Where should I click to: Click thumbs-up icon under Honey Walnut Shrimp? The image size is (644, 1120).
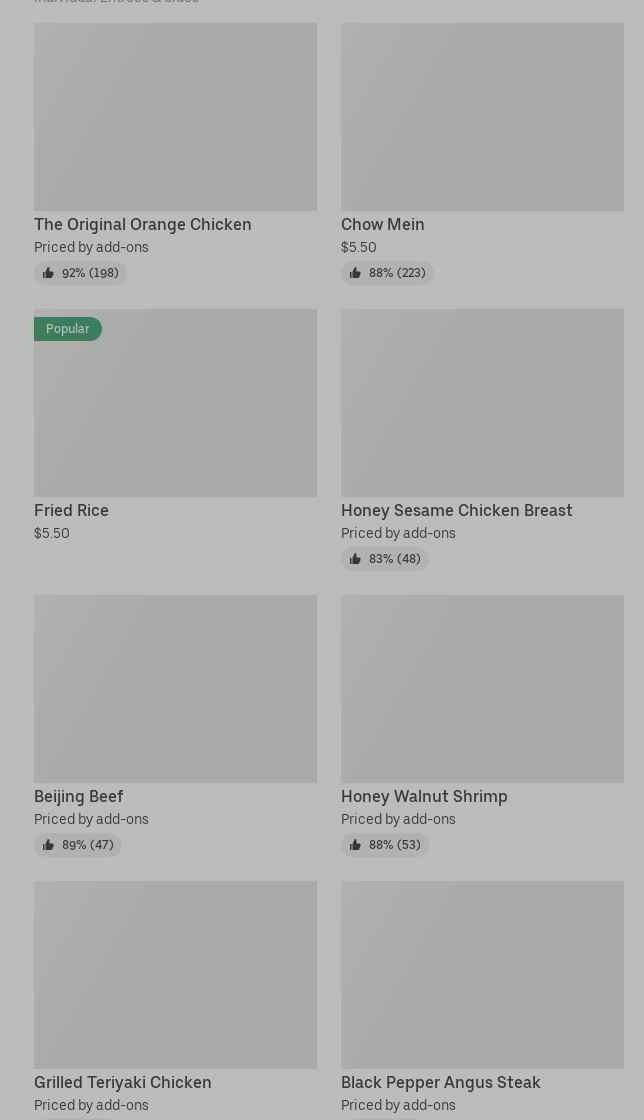pyautogui.click(x=355, y=845)
